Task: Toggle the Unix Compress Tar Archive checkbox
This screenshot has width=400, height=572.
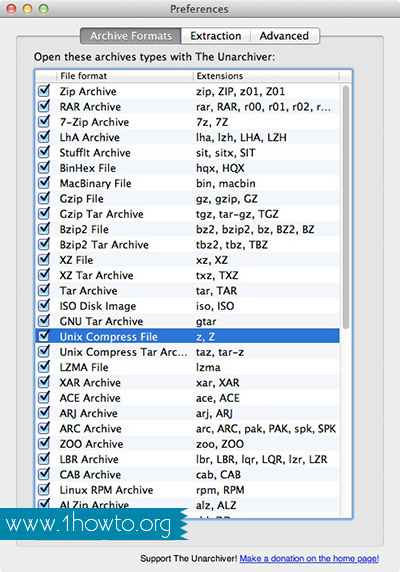Action: (44, 351)
